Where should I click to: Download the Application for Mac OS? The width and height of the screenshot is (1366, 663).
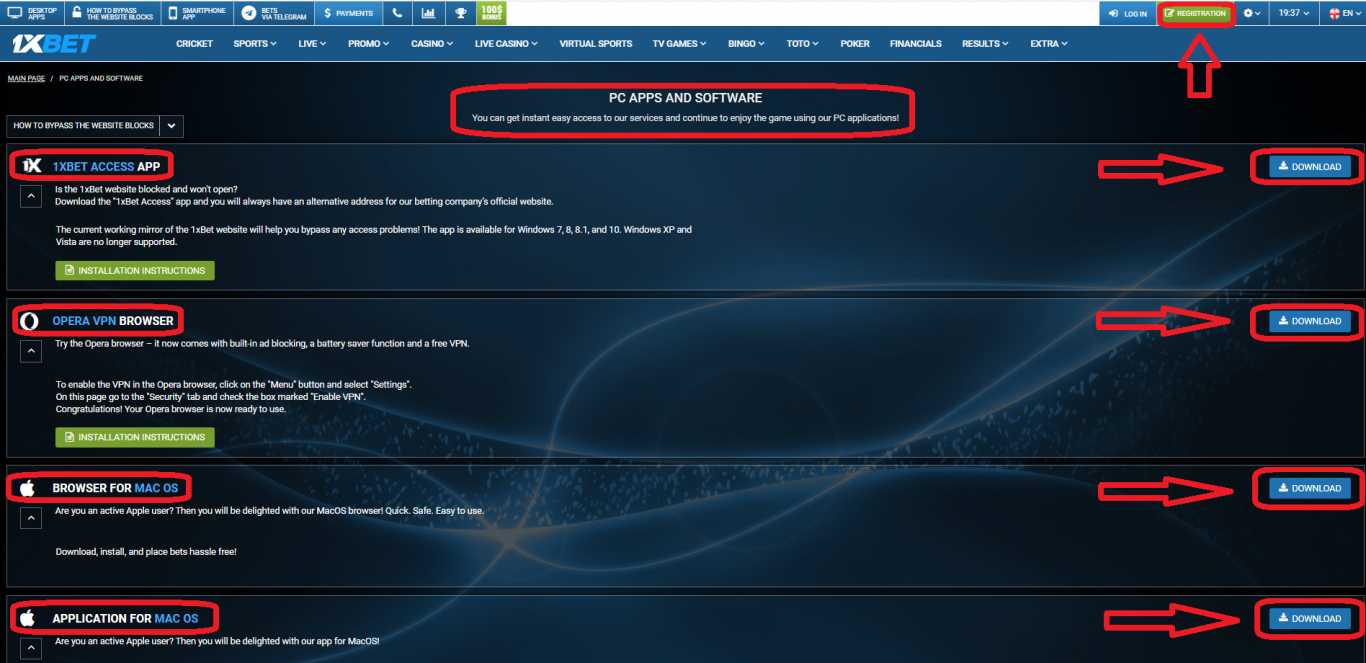pyautogui.click(x=1310, y=619)
